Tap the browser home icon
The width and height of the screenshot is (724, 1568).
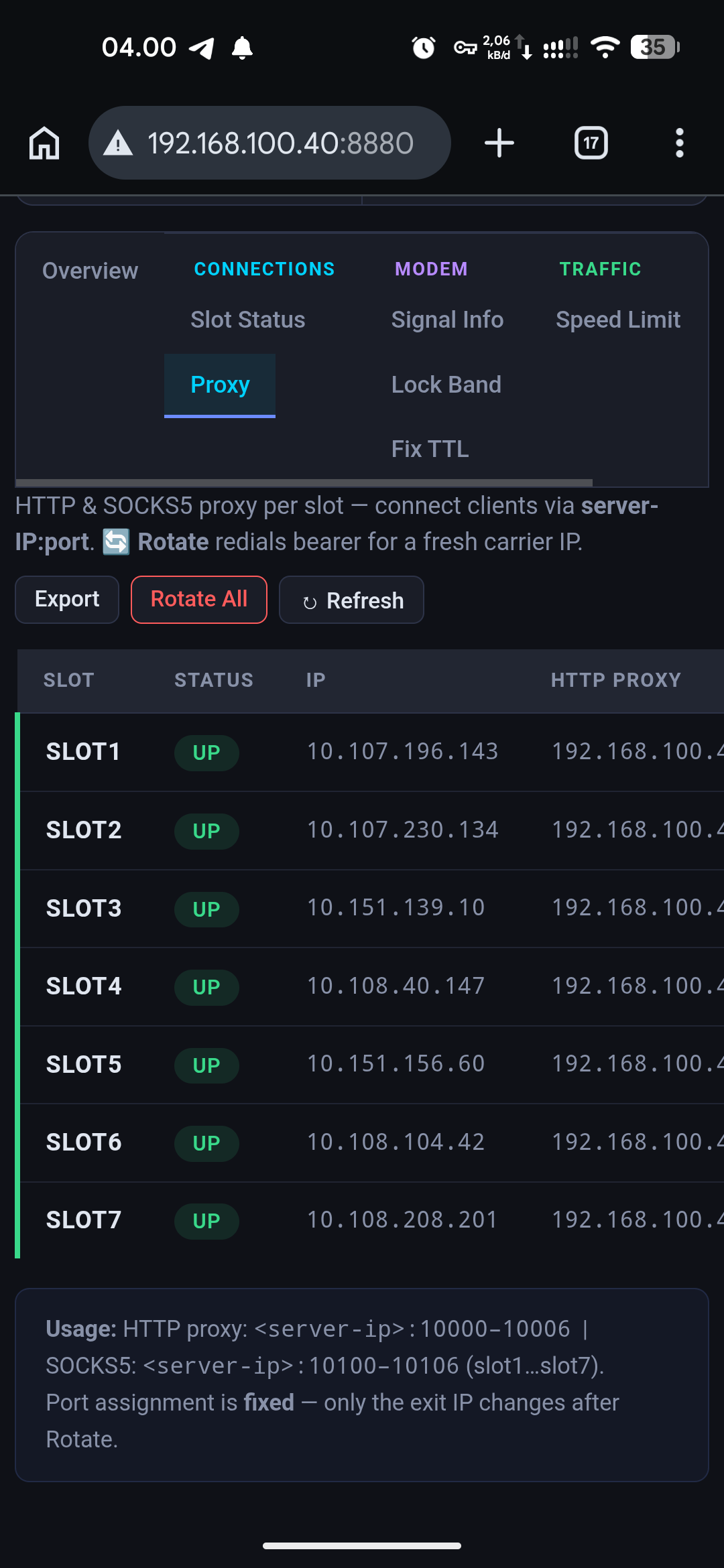(x=44, y=143)
